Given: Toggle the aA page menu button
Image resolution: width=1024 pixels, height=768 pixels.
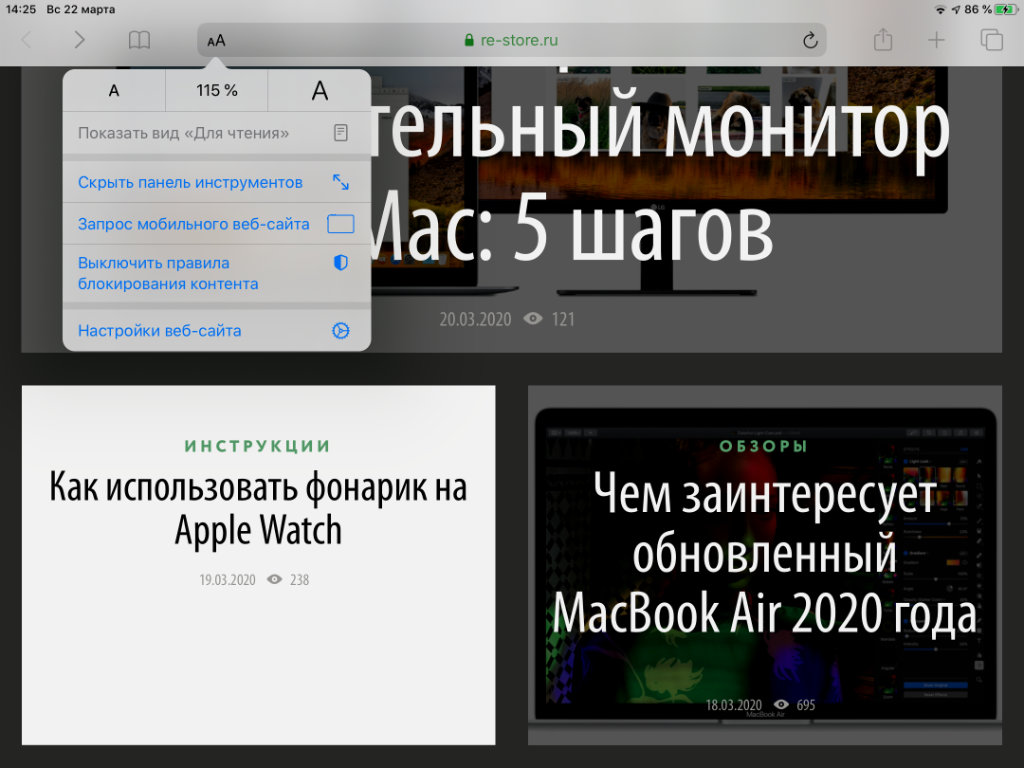Looking at the screenshot, I should pyautogui.click(x=217, y=41).
